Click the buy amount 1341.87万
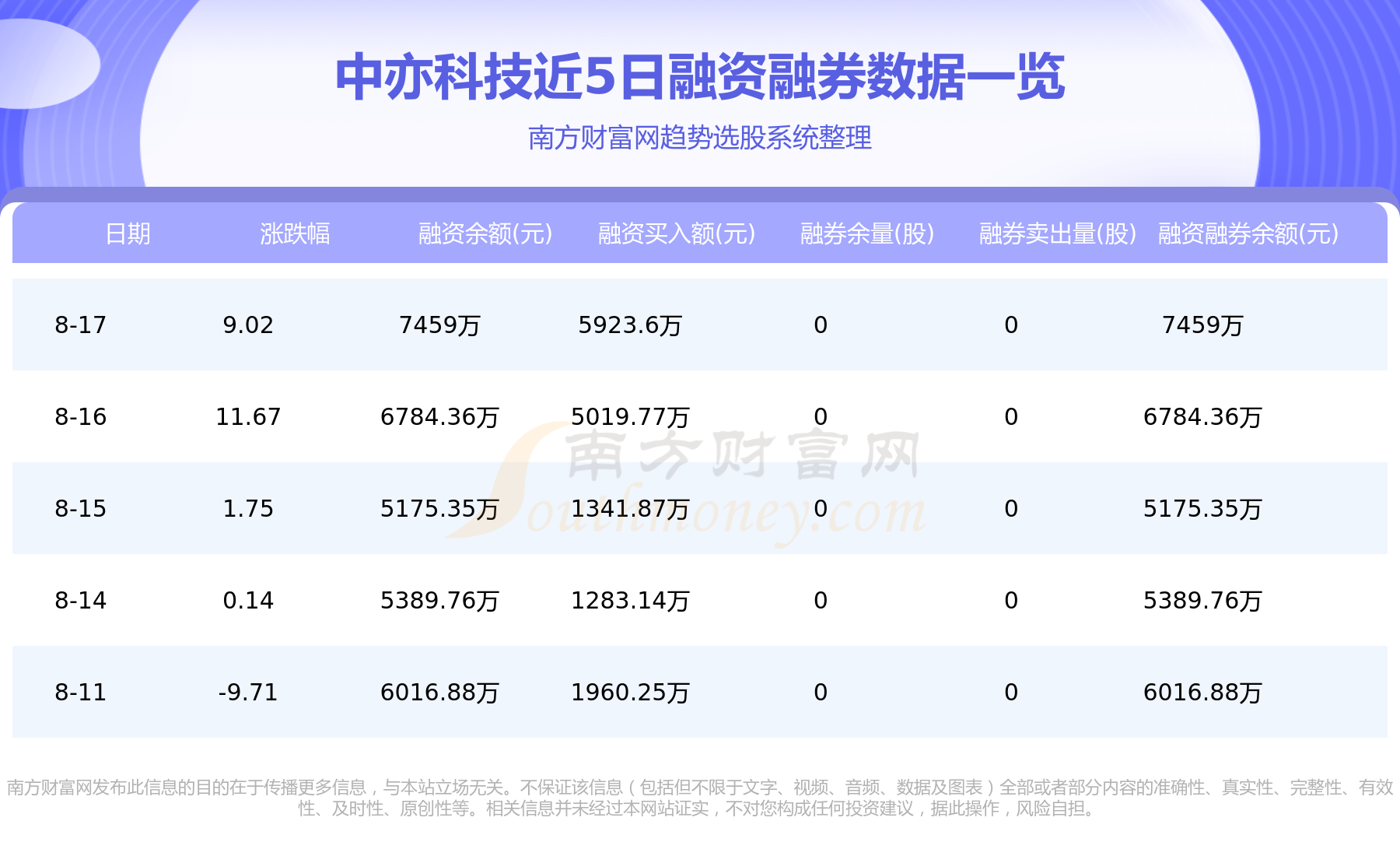The height and width of the screenshot is (842, 1400). (630, 508)
